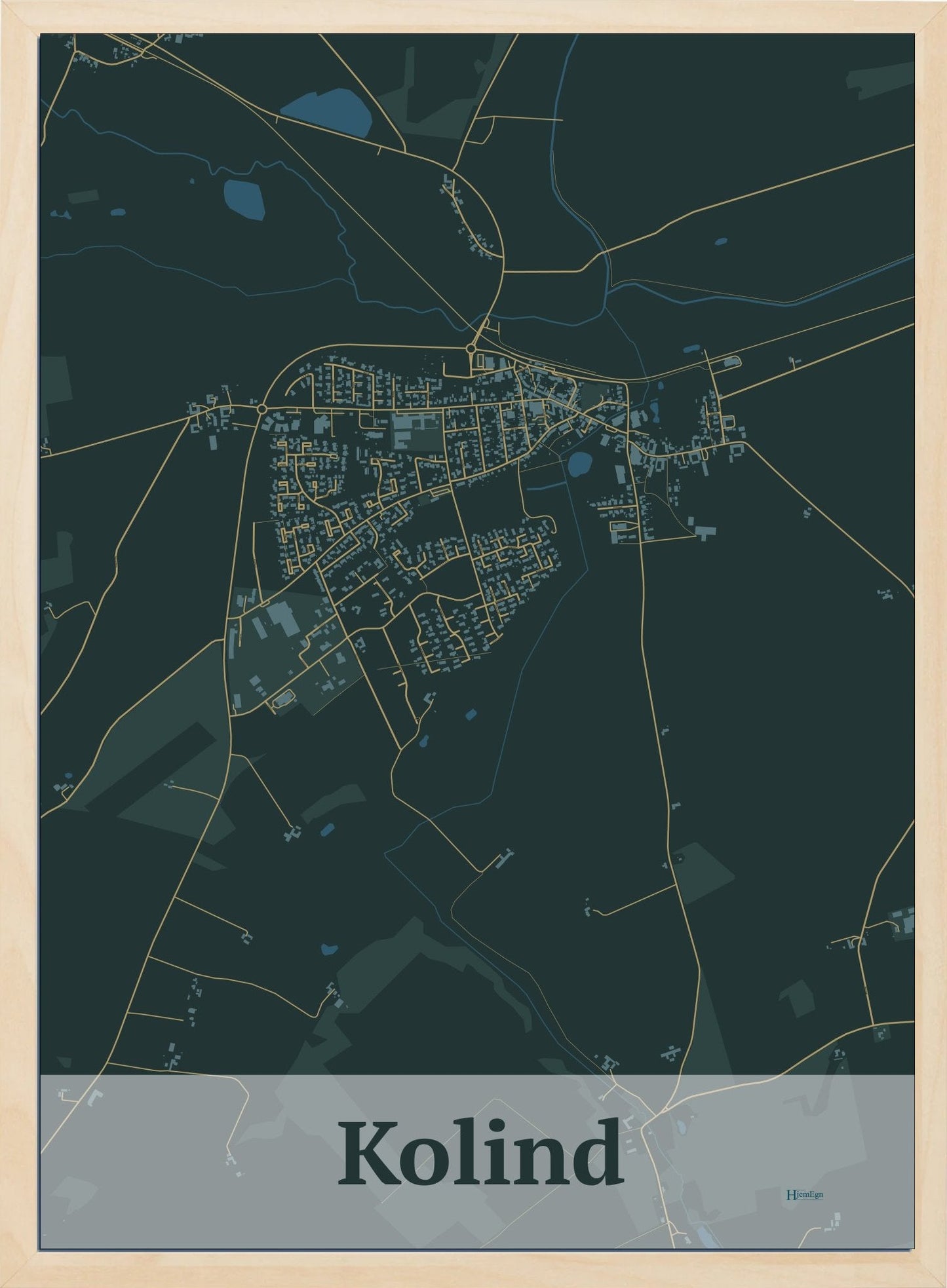The image size is (947, 1288).
Task: Select the round pond in the eastern town
Action: click(x=579, y=465)
